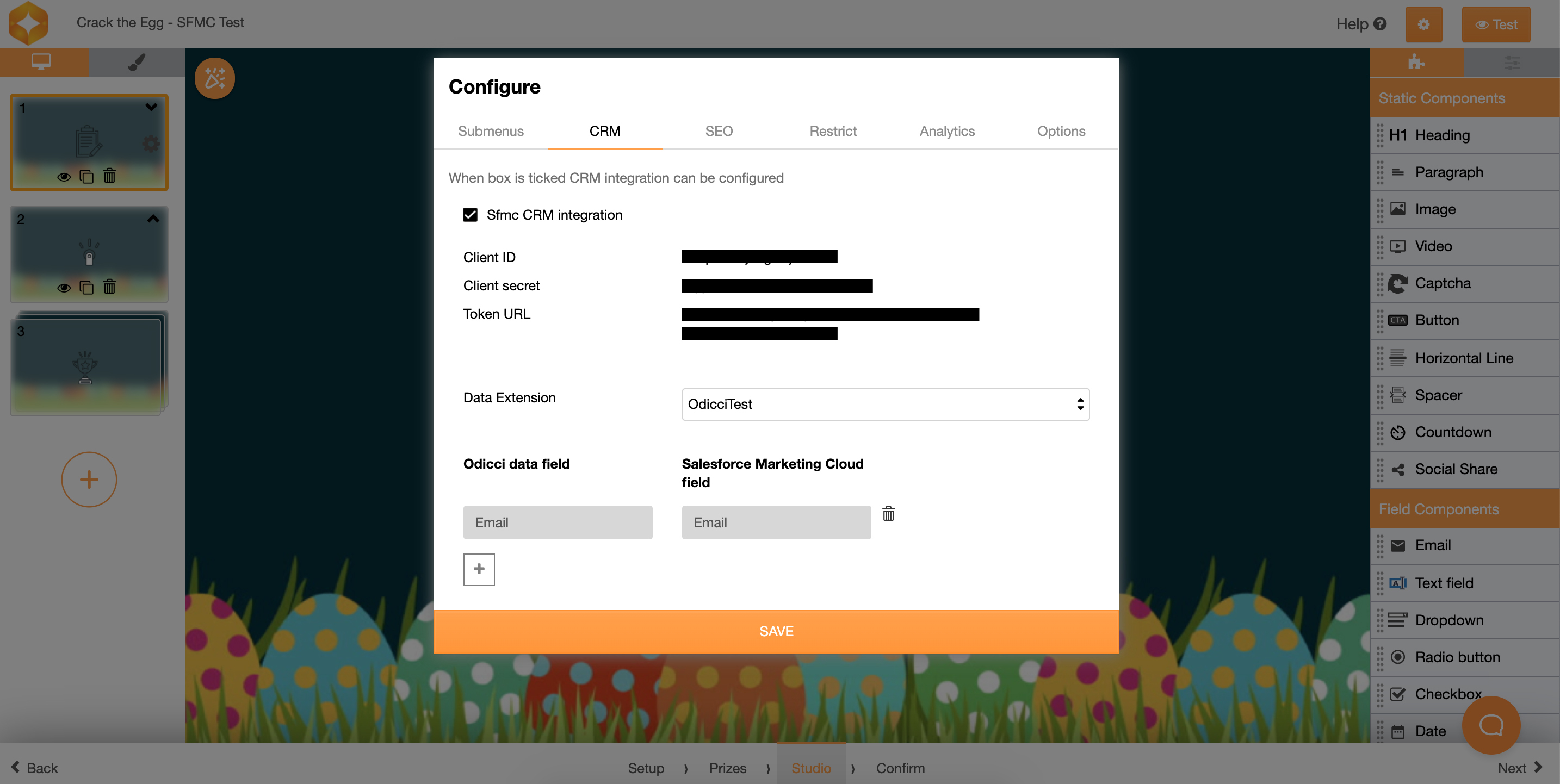Switch to the paintbrush design tab
The height and width of the screenshot is (784, 1560).
tap(137, 63)
